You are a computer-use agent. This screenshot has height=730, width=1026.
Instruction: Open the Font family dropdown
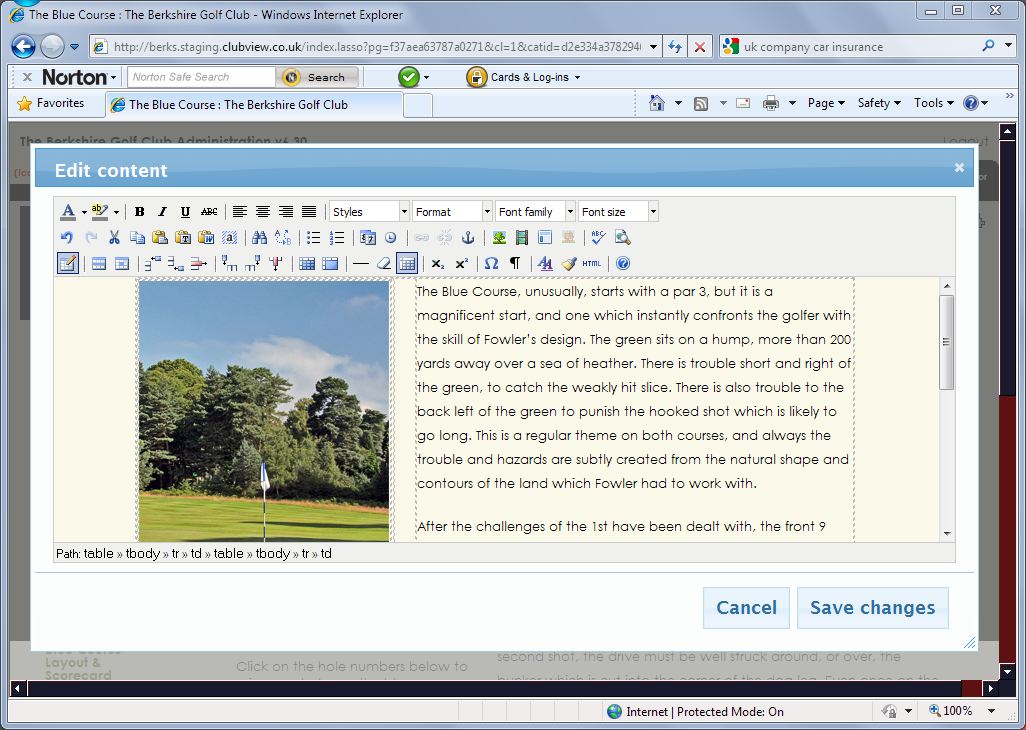[535, 212]
